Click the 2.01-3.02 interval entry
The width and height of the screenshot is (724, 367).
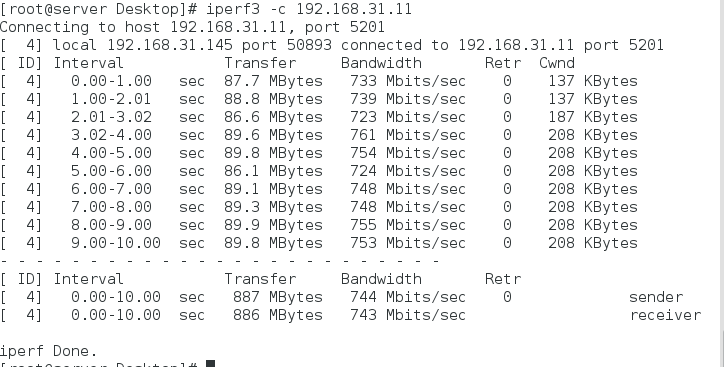click(x=111, y=117)
